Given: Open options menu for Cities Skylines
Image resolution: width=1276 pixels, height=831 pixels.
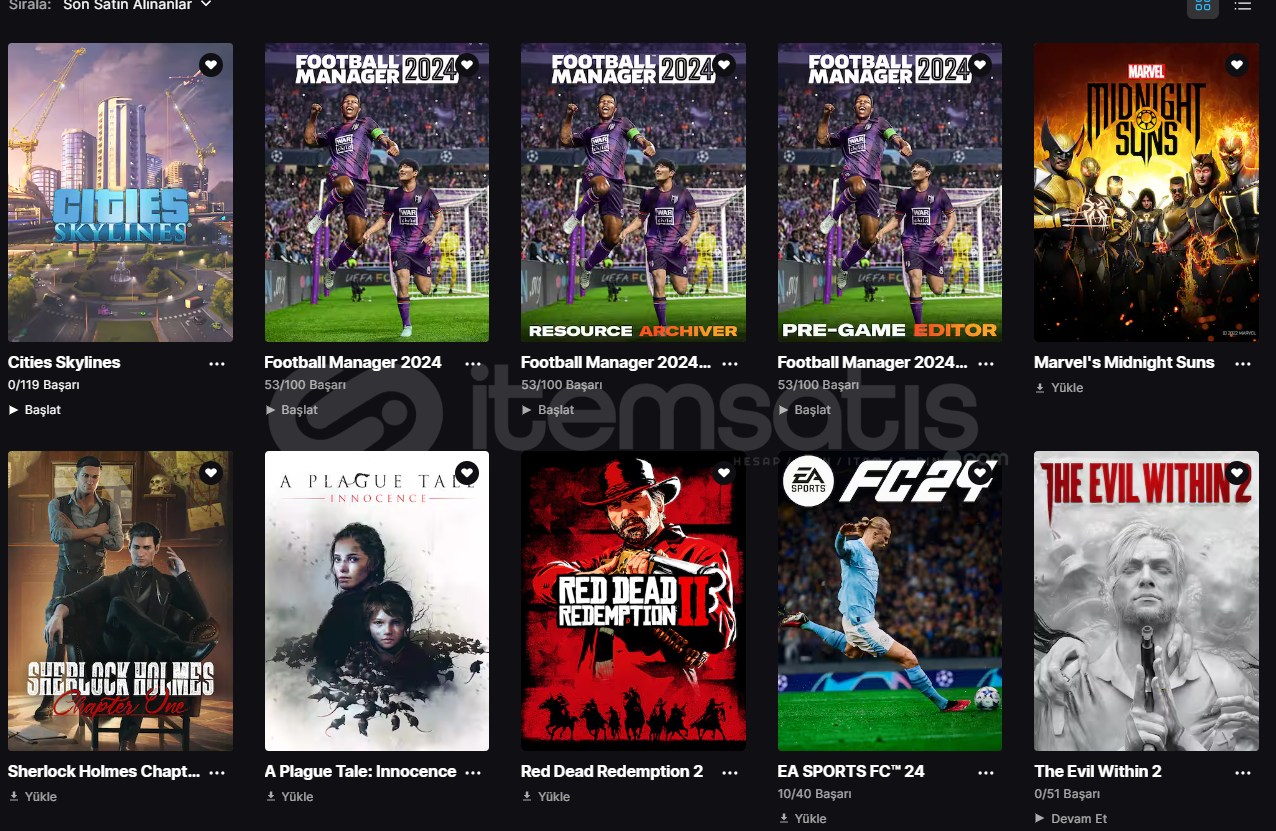Looking at the screenshot, I should pyautogui.click(x=217, y=364).
